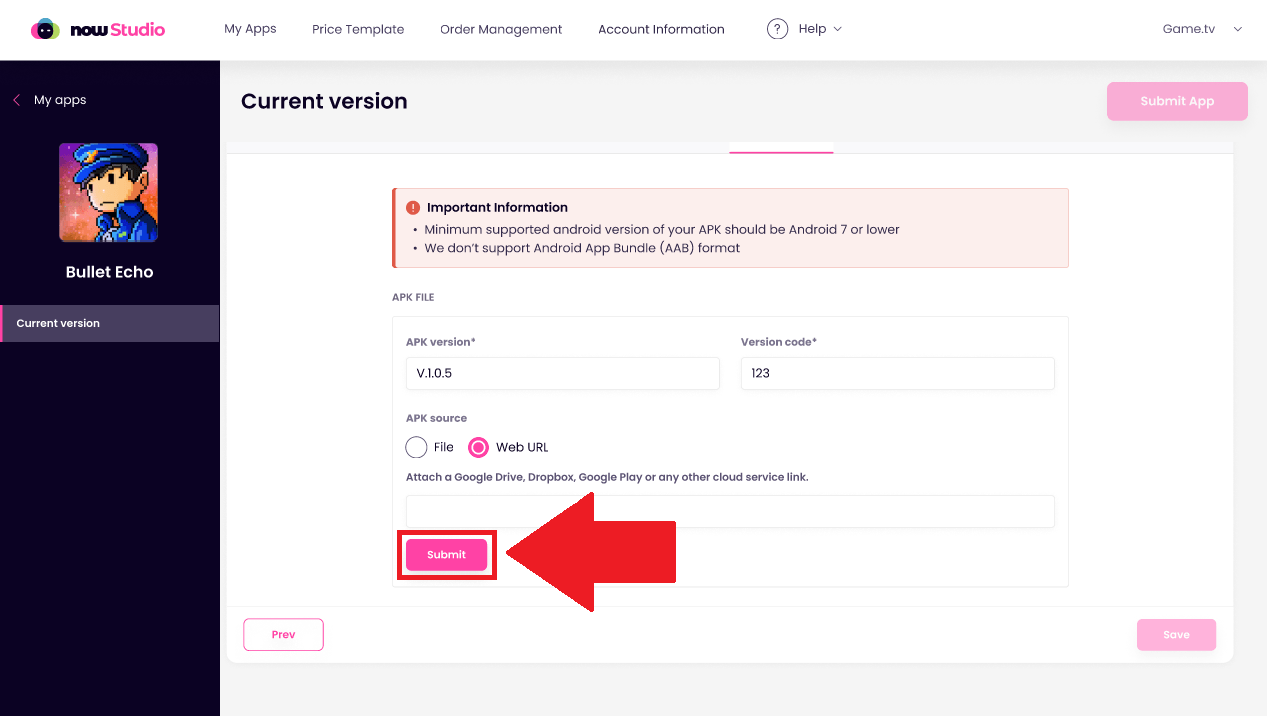The image size is (1267, 716).
Task: Click the Help question mark icon
Action: [777, 29]
